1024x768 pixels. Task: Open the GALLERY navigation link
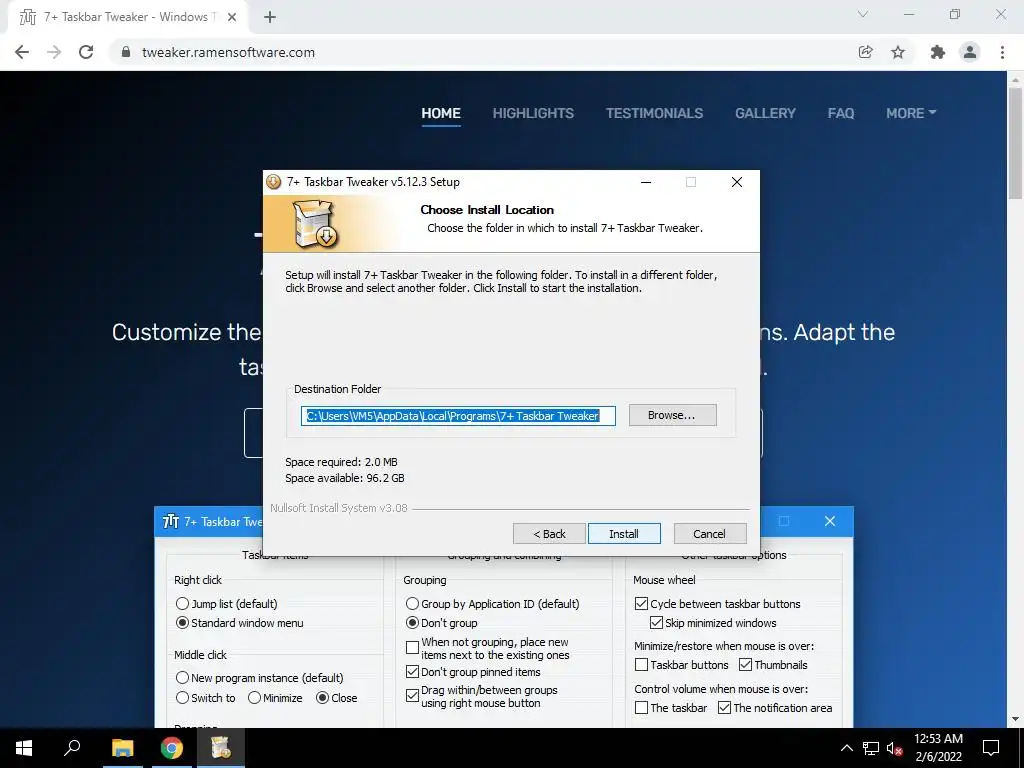point(765,114)
